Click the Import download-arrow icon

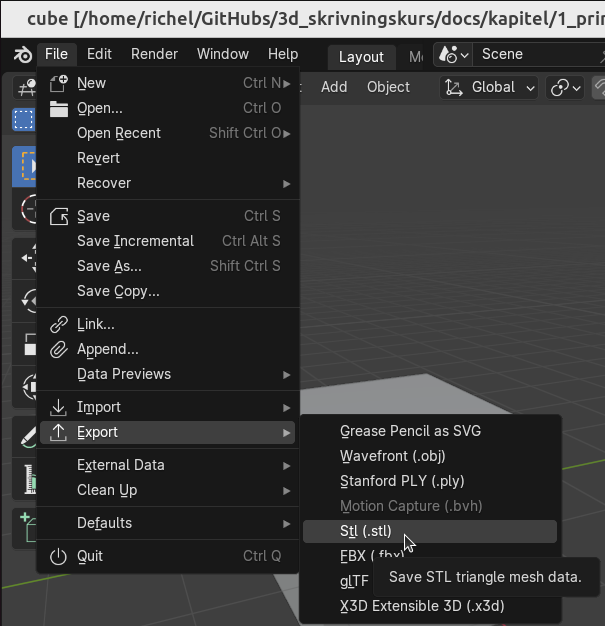pos(59,407)
